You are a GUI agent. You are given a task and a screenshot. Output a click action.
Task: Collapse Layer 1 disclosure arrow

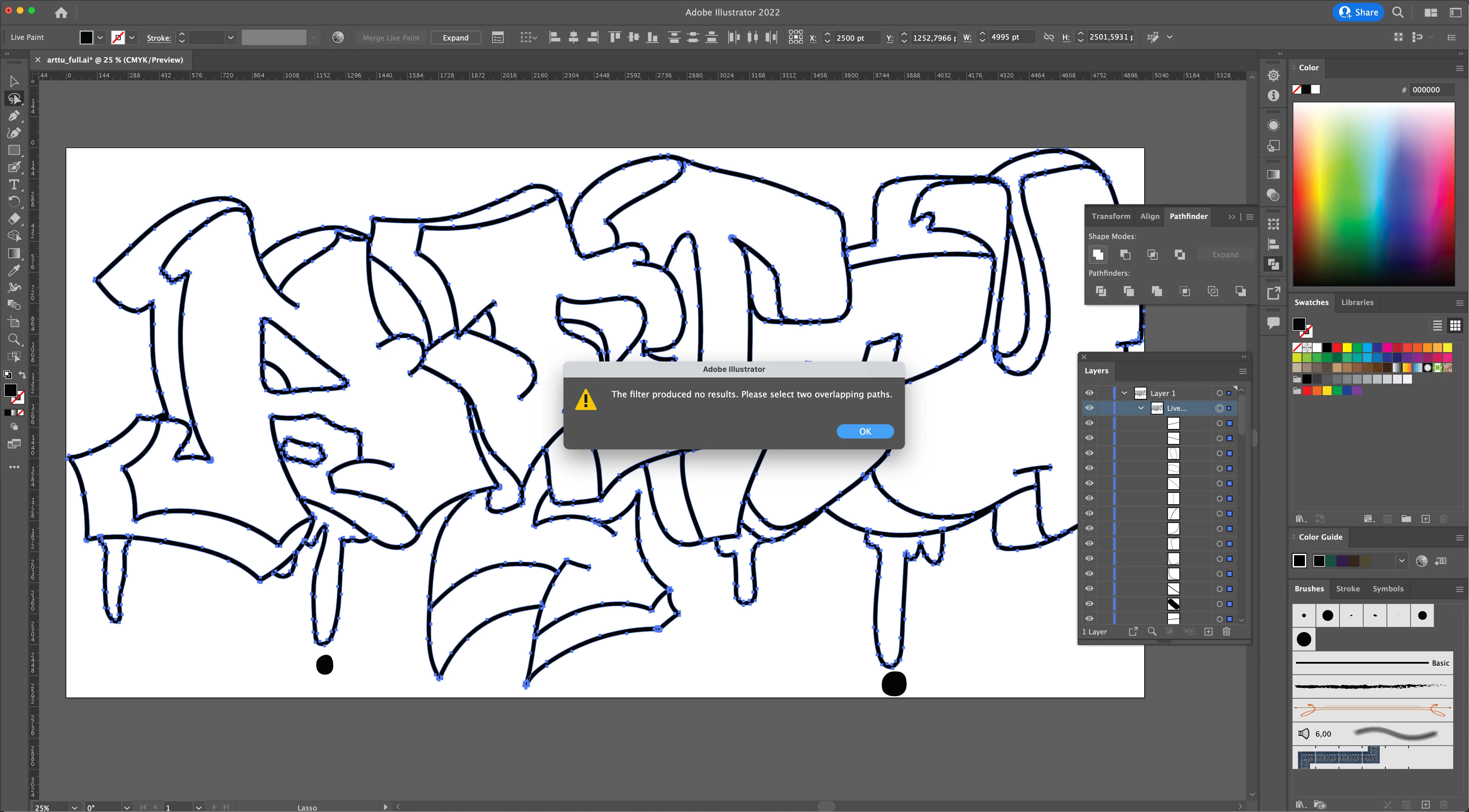coord(1125,393)
